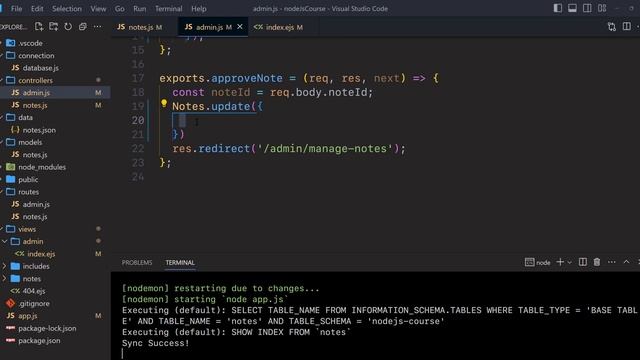Split the terminal pane
640x360 pixels.
pos(583,262)
